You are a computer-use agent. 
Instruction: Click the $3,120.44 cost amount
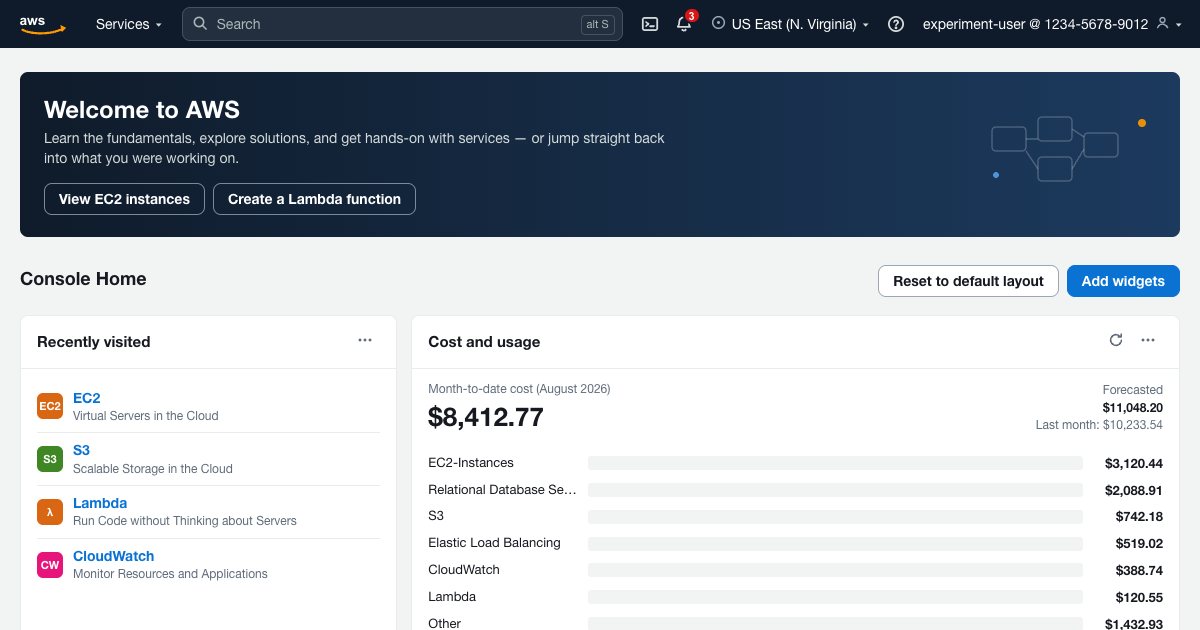point(1134,463)
